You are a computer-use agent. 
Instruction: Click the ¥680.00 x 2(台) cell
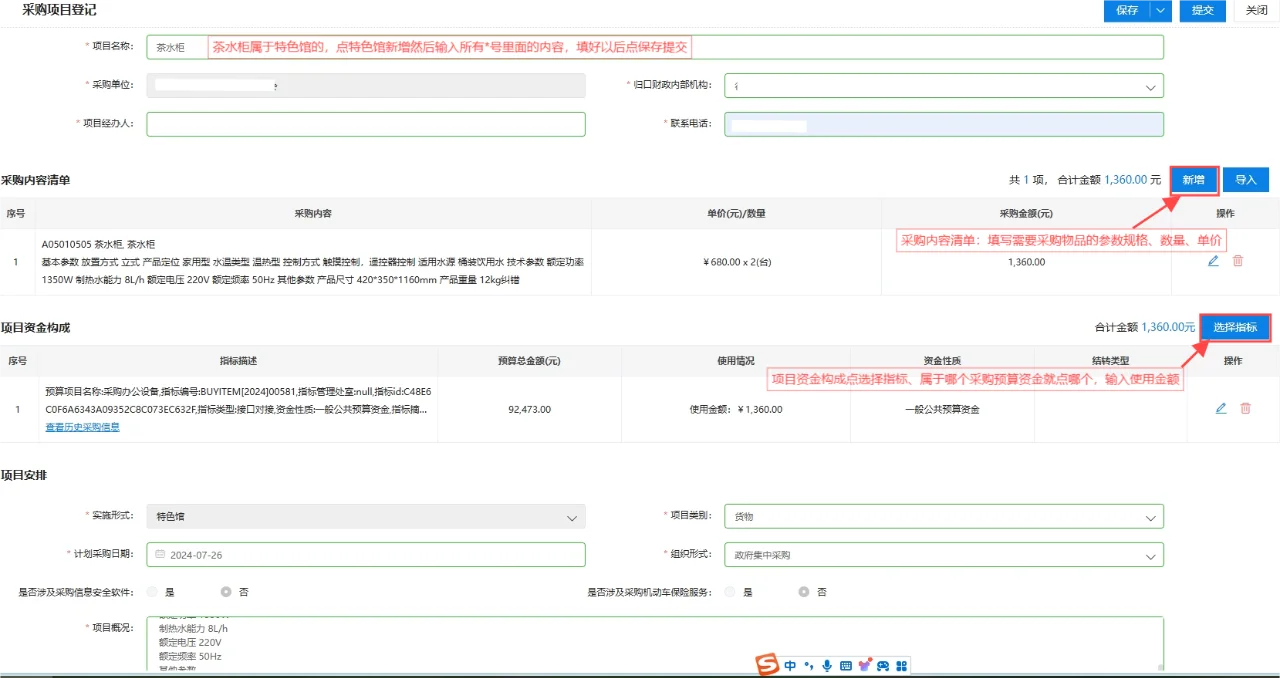click(737, 262)
